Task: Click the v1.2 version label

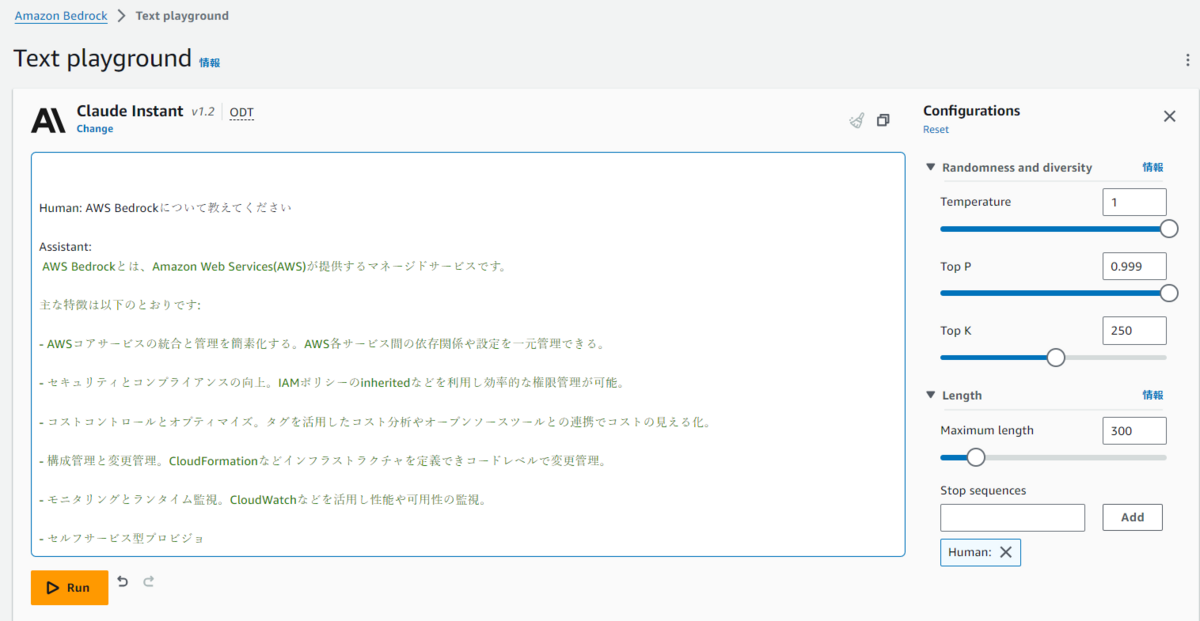Action: (203, 112)
